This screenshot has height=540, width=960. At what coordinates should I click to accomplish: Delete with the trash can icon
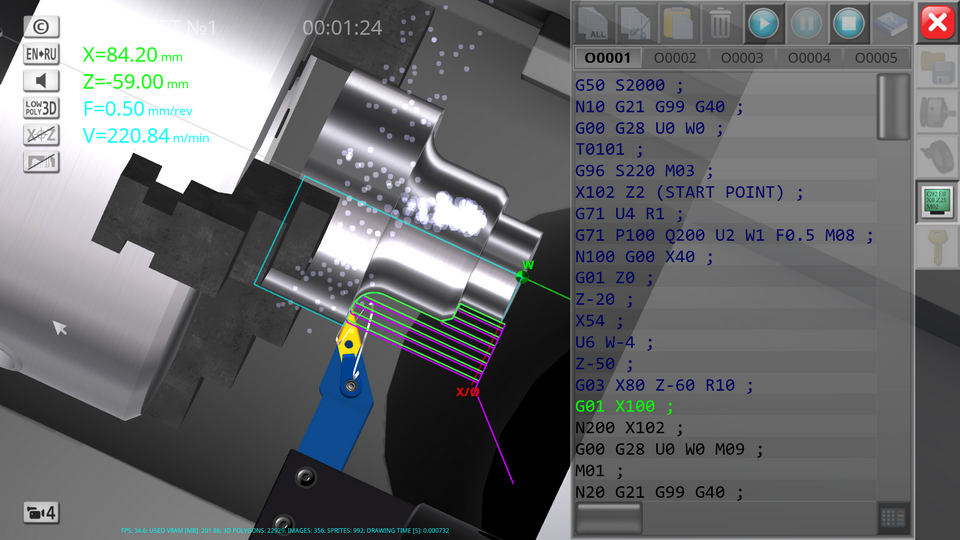pos(720,23)
